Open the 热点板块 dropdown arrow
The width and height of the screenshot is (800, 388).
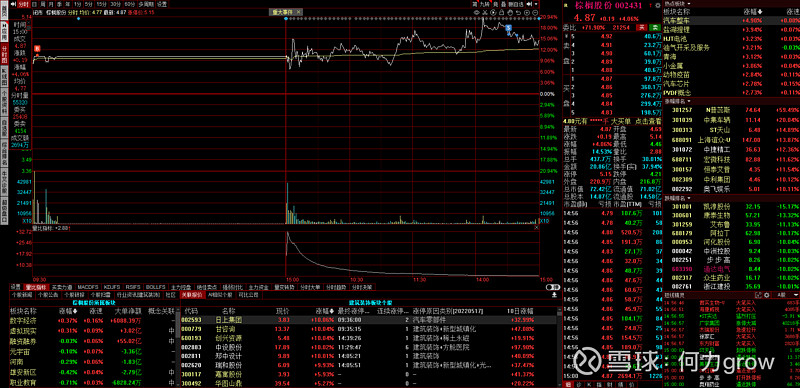click(689, 4)
